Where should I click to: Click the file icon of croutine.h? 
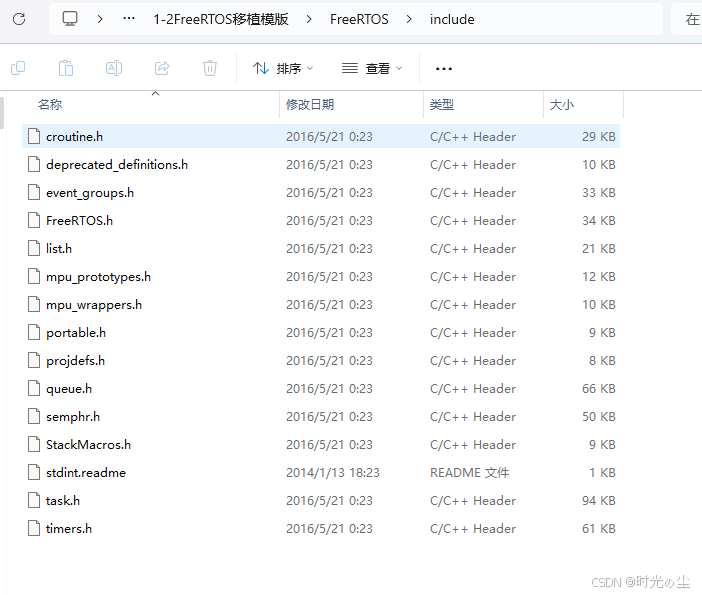click(x=34, y=136)
